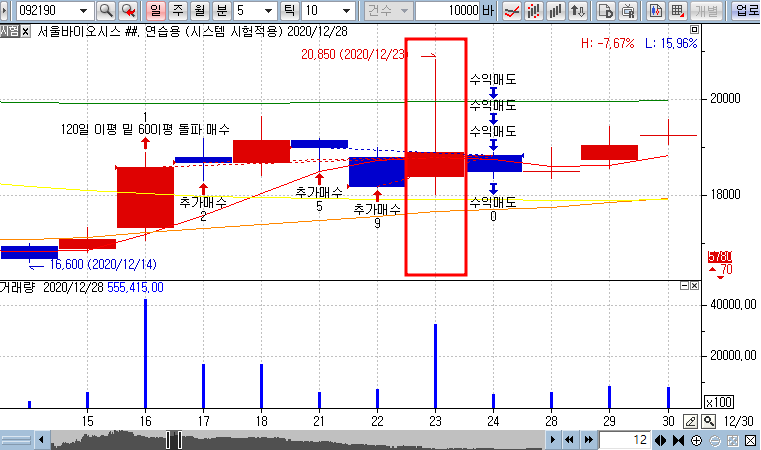
Task: Click the zoom-in plus circle icon
Action: pos(696,440)
